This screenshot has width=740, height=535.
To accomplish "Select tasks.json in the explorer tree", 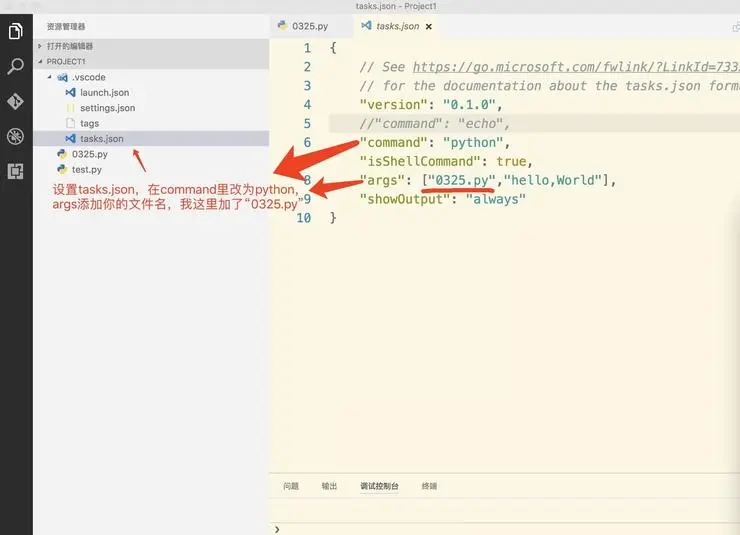I will point(151,139).
